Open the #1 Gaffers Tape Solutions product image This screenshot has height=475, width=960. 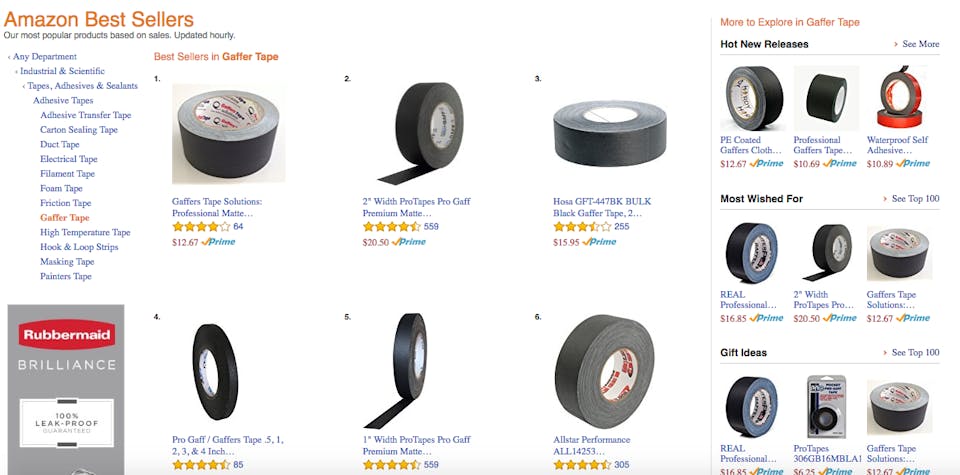pos(228,134)
